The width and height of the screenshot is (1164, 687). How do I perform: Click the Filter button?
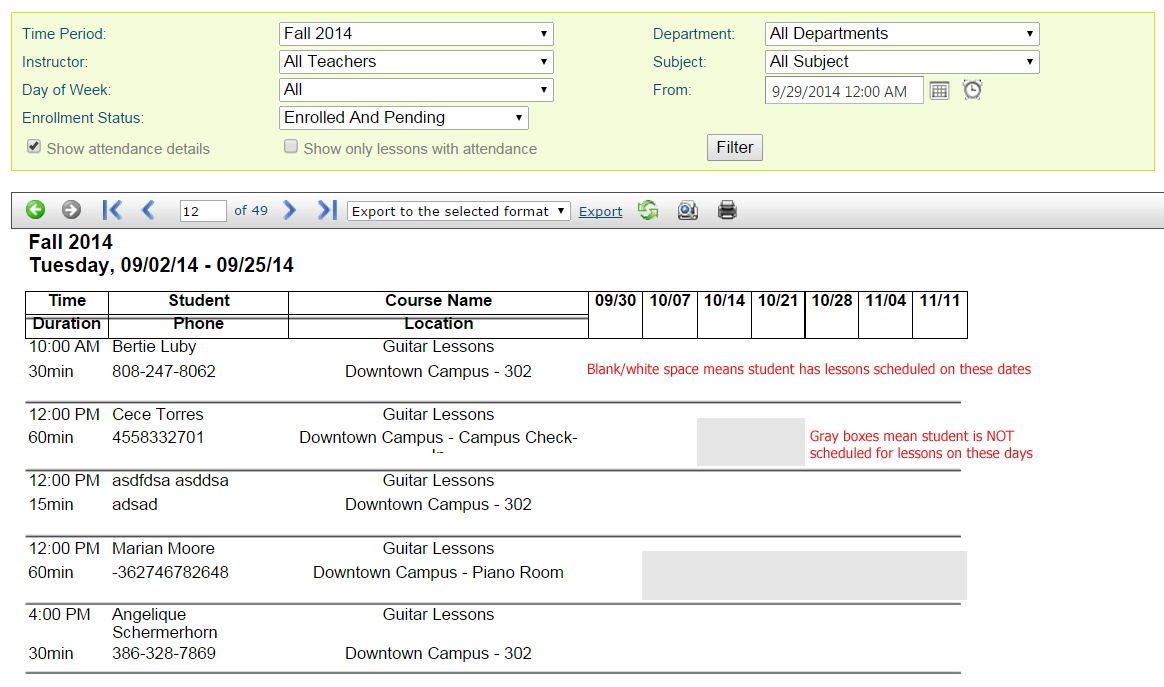coord(734,147)
